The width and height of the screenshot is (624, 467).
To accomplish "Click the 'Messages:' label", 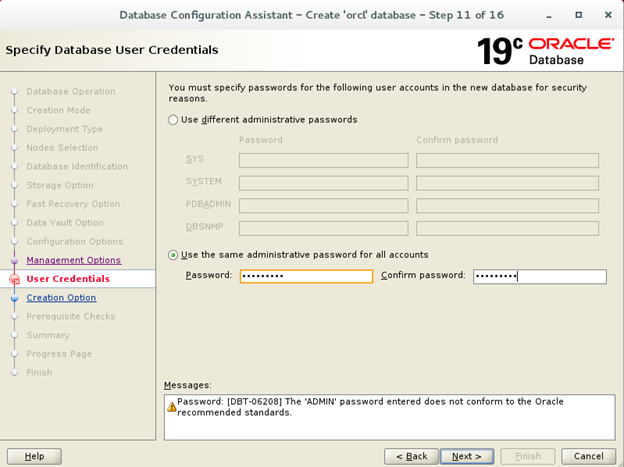I will coord(188,385).
